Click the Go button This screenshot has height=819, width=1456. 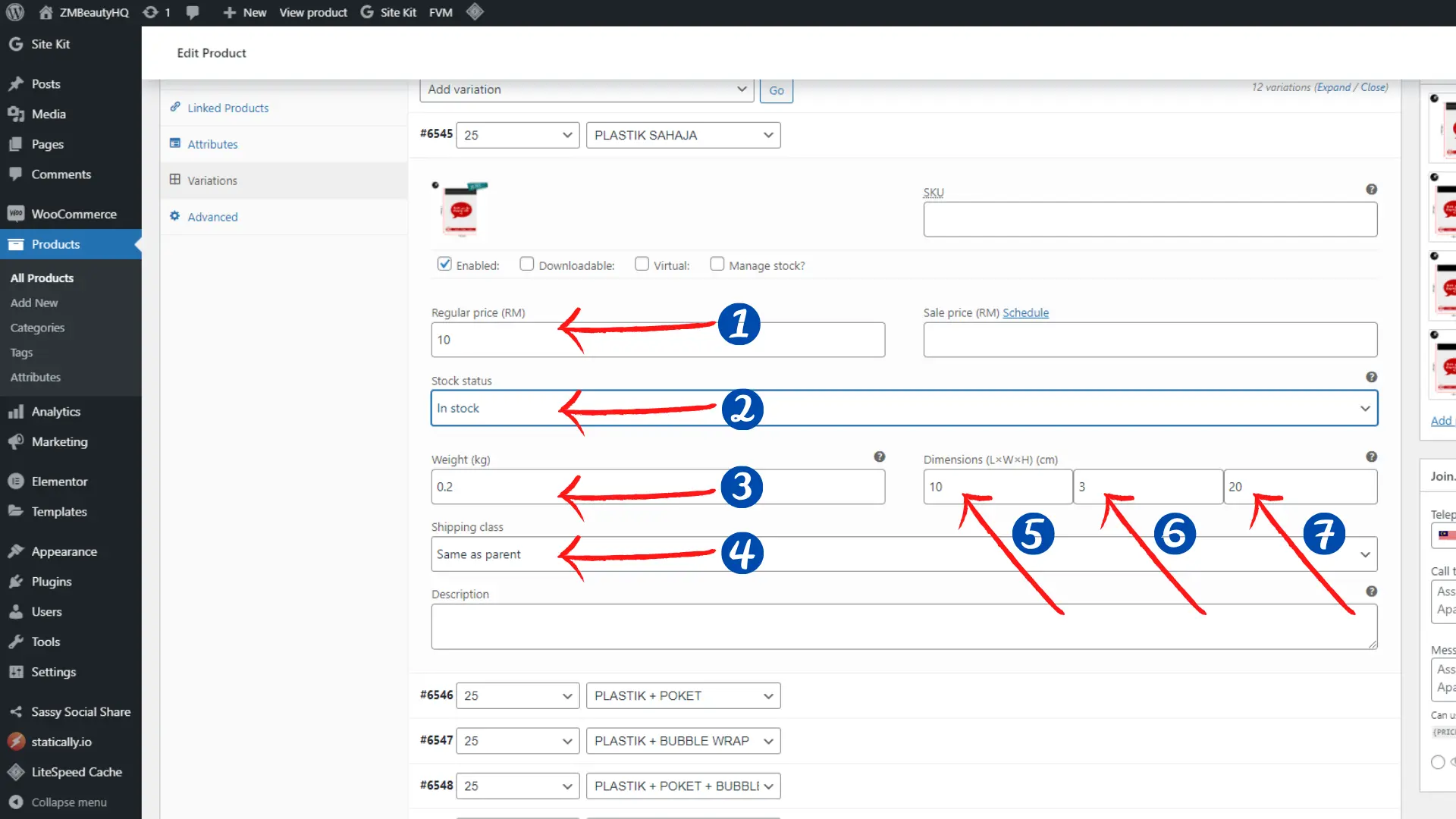(x=777, y=90)
